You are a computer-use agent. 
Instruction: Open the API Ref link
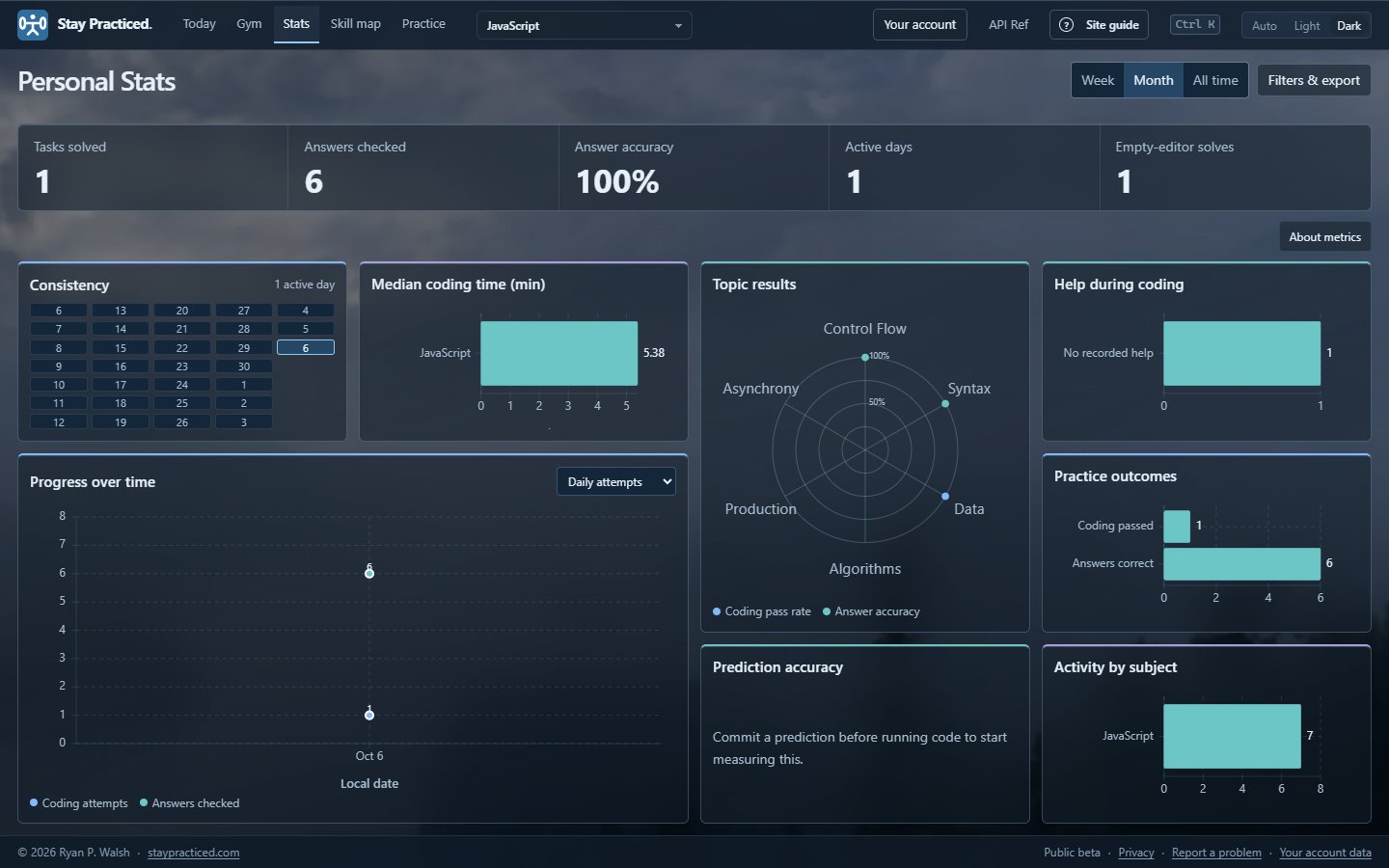pos(1008,25)
